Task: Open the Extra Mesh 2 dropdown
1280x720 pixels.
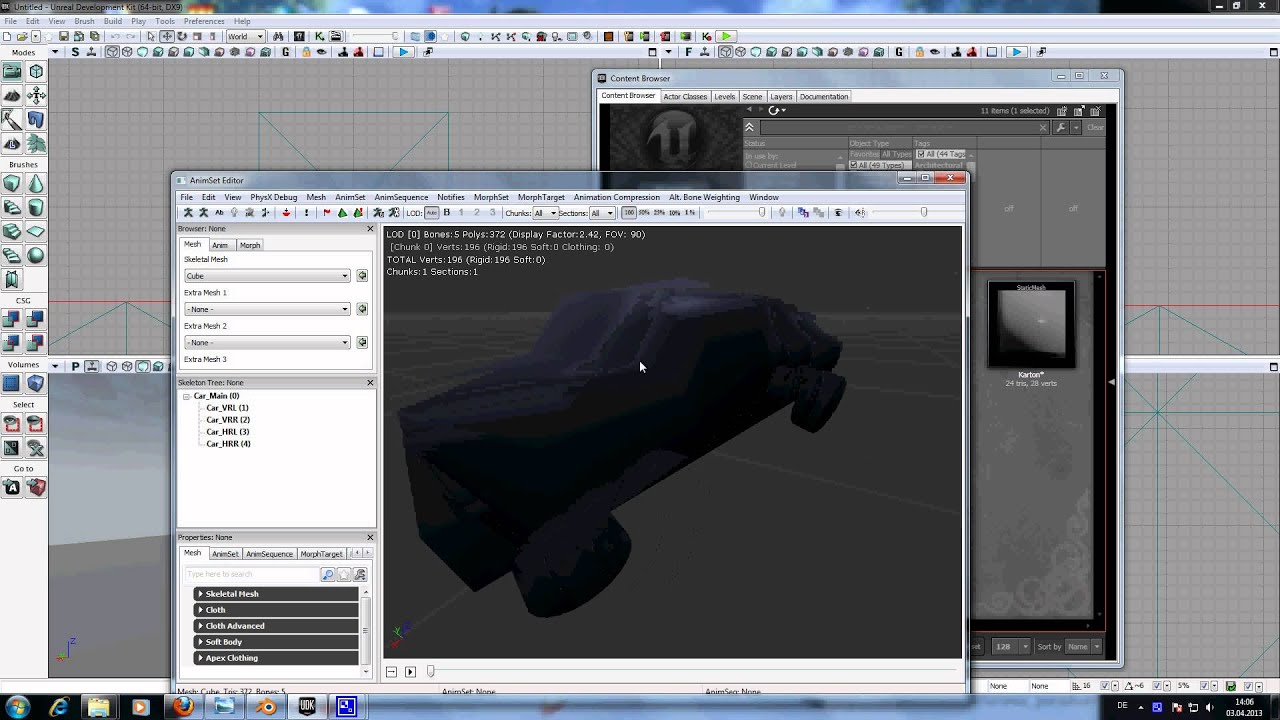Action: coord(267,342)
